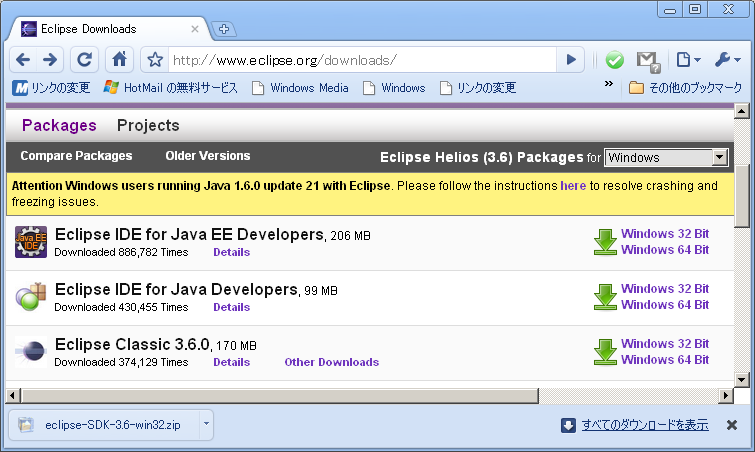Go back to the previous page
The width and height of the screenshot is (755, 452).
pyautogui.click(x=23, y=60)
